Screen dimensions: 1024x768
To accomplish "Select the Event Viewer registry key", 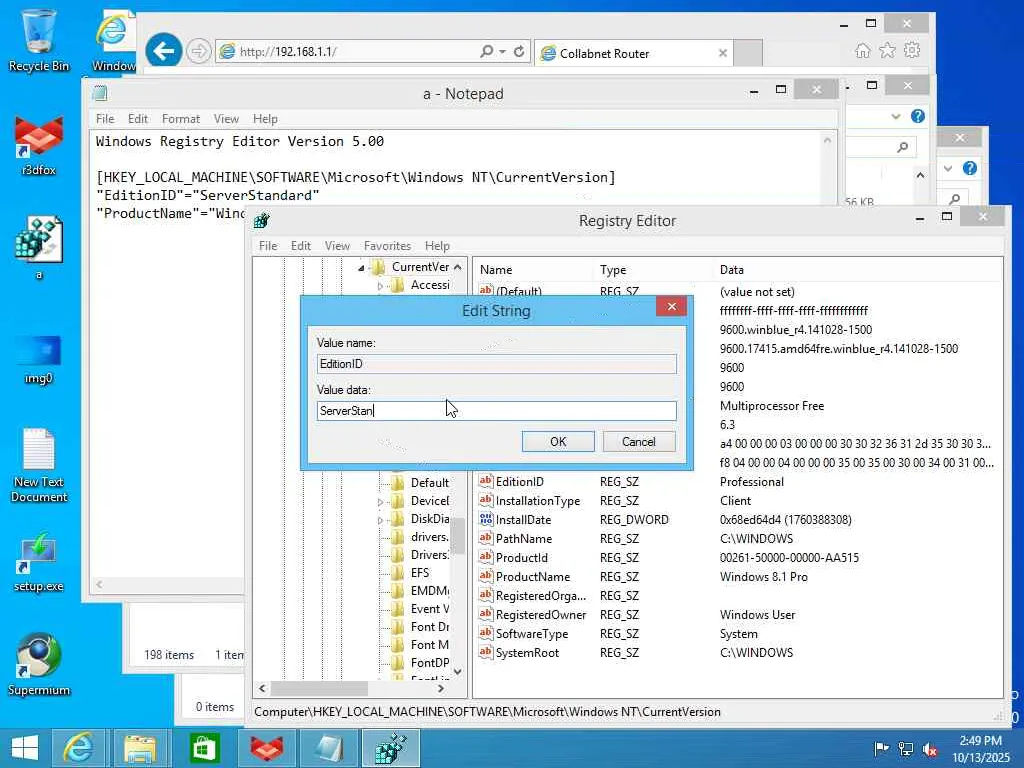I will click(x=430, y=609).
